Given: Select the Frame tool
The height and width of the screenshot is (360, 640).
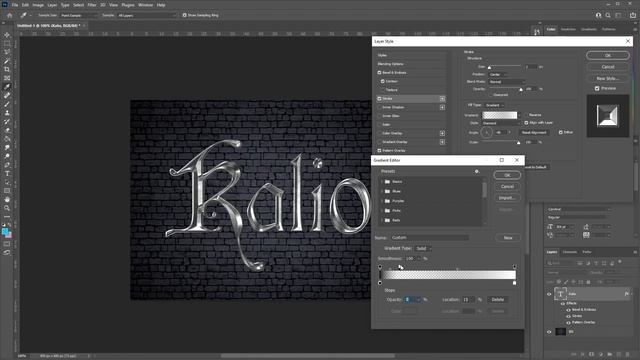Looking at the screenshot, I should 7,78.
